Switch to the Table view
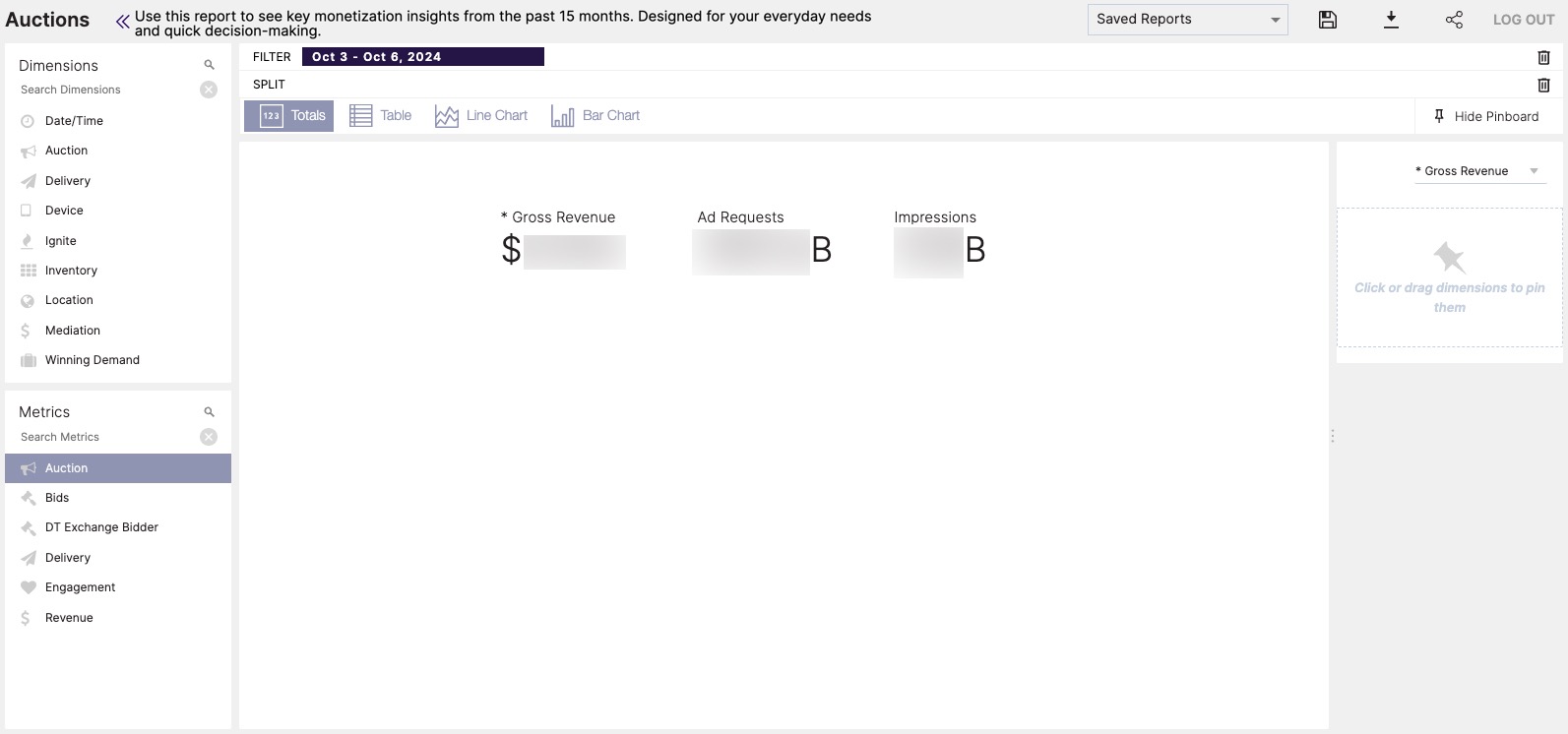The height and width of the screenshot is (734, 1568). [x=381, y=116]
